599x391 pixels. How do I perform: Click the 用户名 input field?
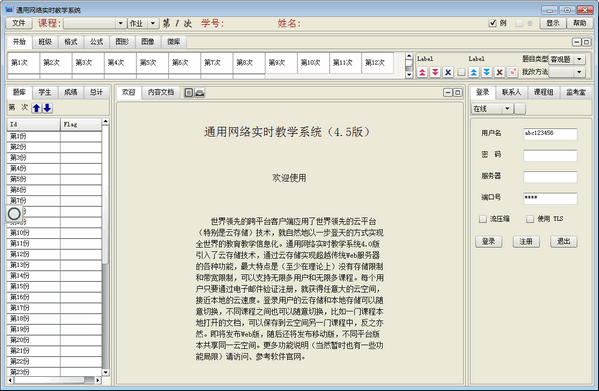[x=550, y=134]
